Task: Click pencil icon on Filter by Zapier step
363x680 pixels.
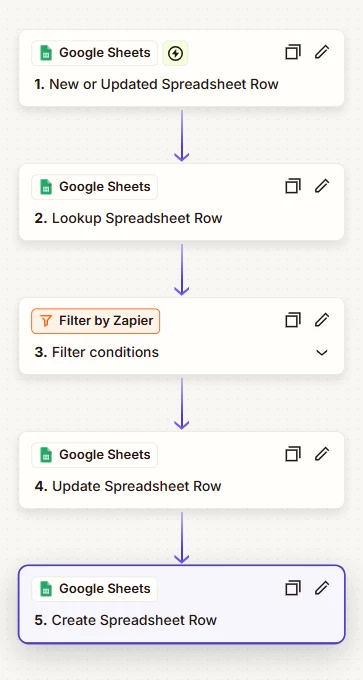Action: 322,320
